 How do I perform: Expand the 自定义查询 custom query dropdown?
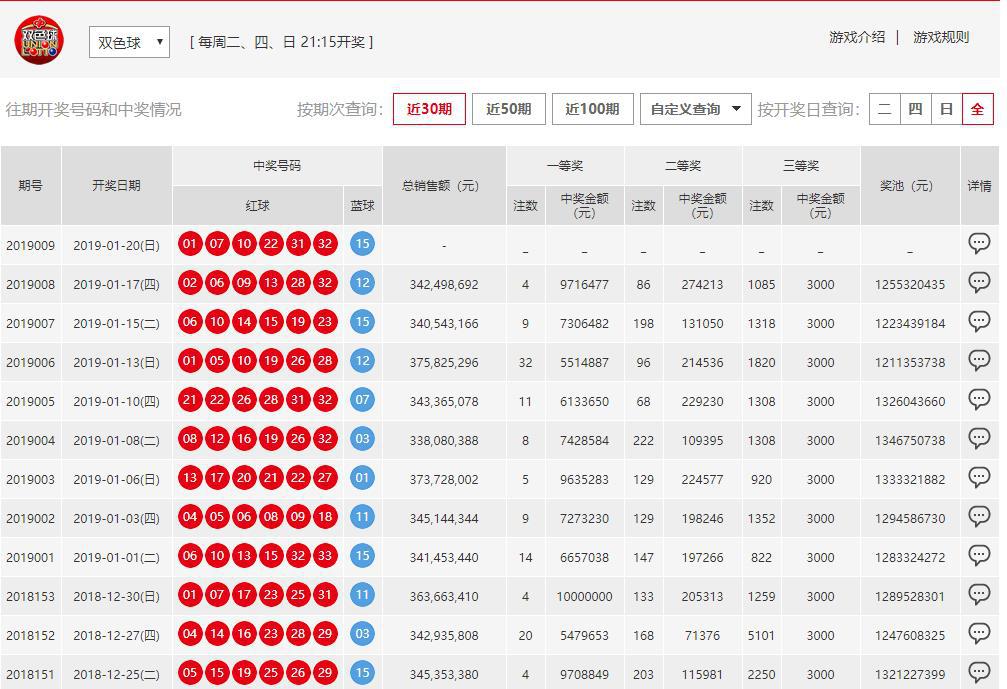tap(696, 109)
